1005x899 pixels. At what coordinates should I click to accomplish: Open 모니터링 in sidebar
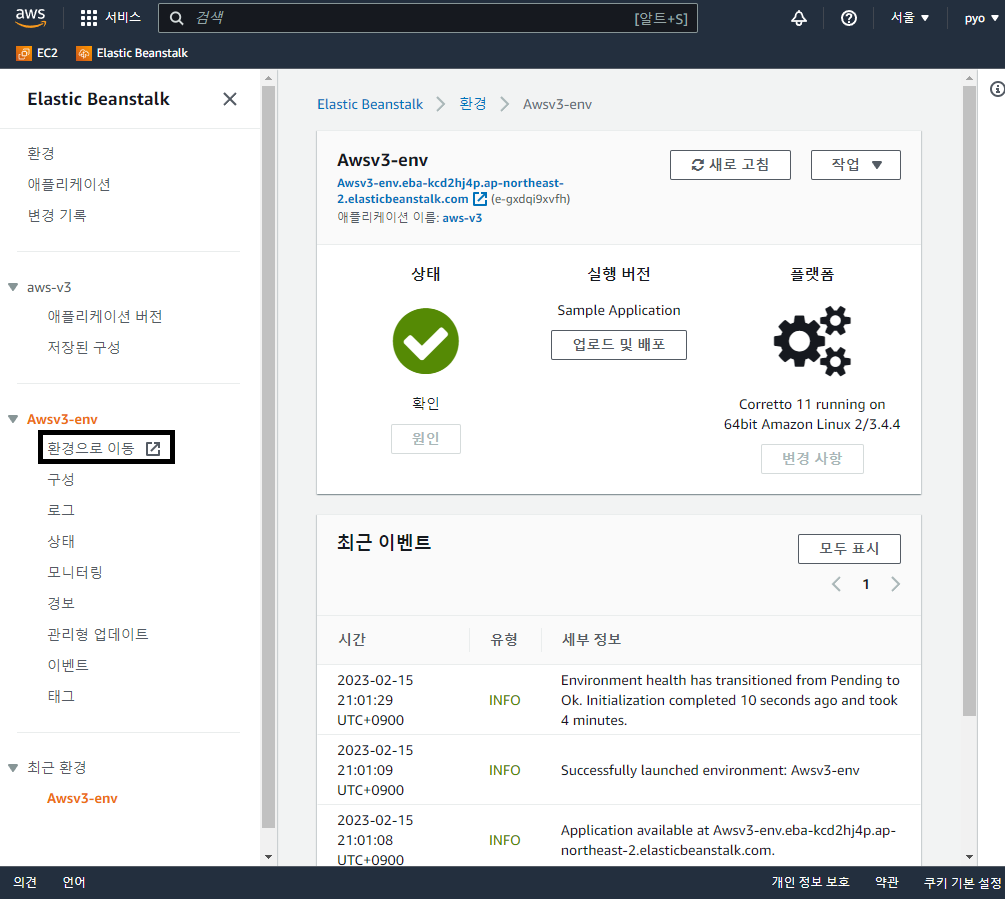point(75,572)
